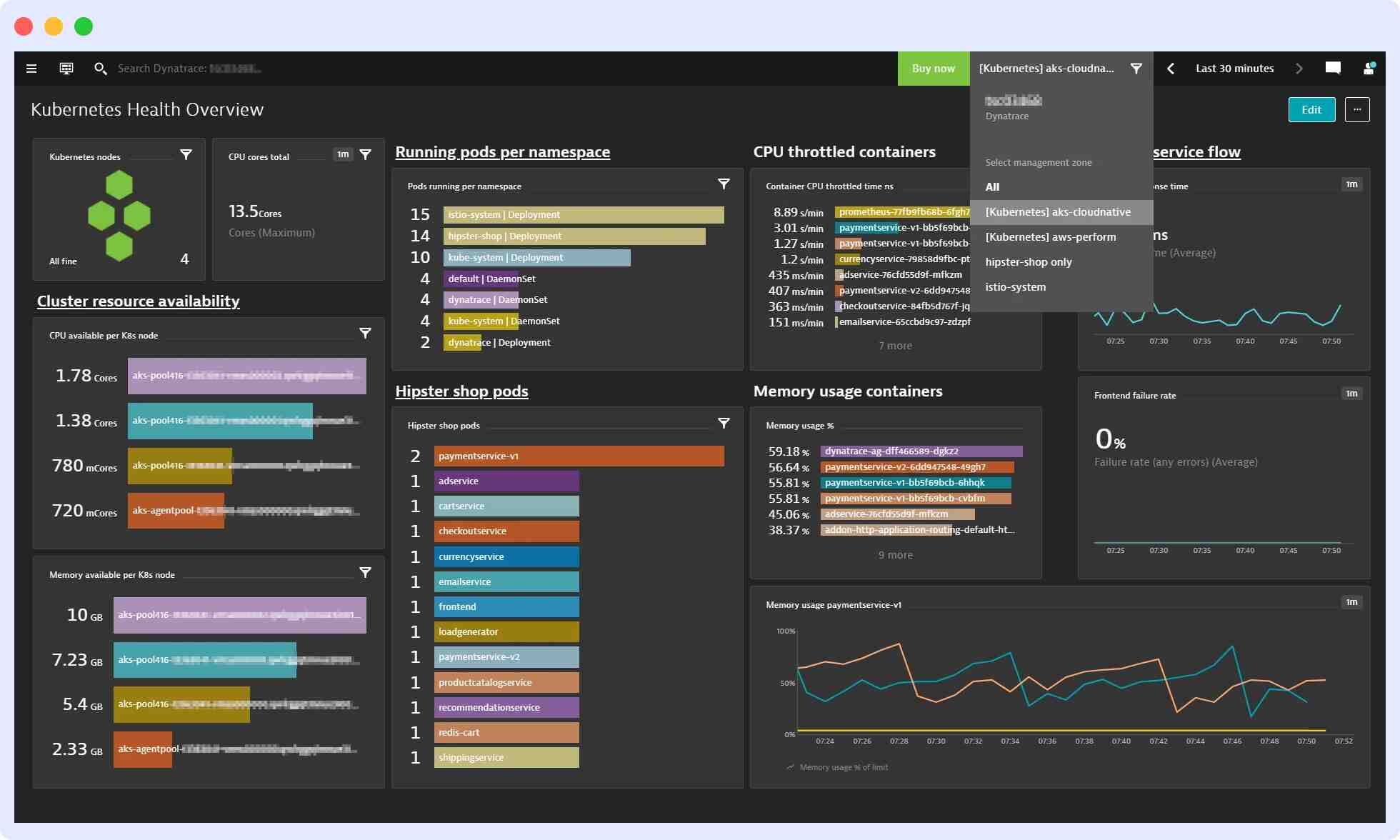Open the Last 30 minutes timeframe selector
The width and height of the screenshot is (1400, 840).
click(x=1234, y=68)
